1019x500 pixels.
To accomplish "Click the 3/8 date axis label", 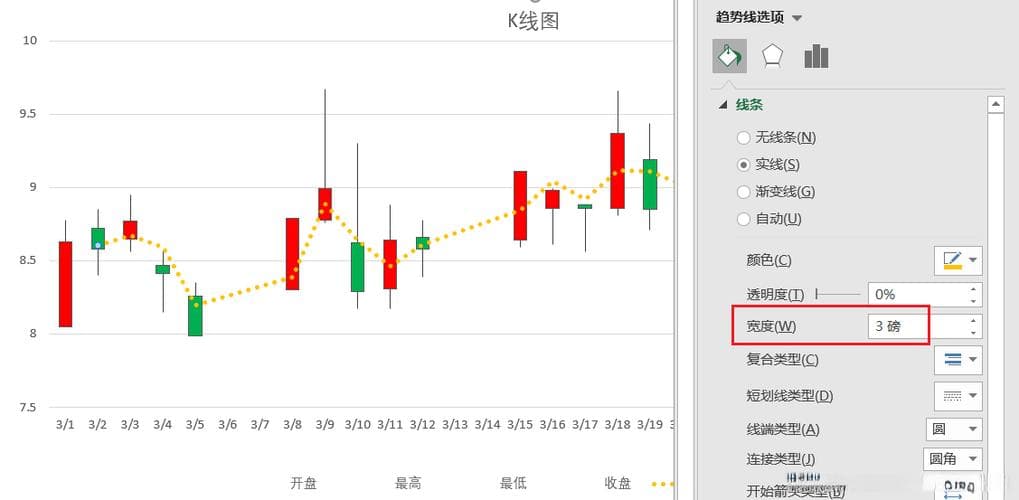I will [292, 425].
